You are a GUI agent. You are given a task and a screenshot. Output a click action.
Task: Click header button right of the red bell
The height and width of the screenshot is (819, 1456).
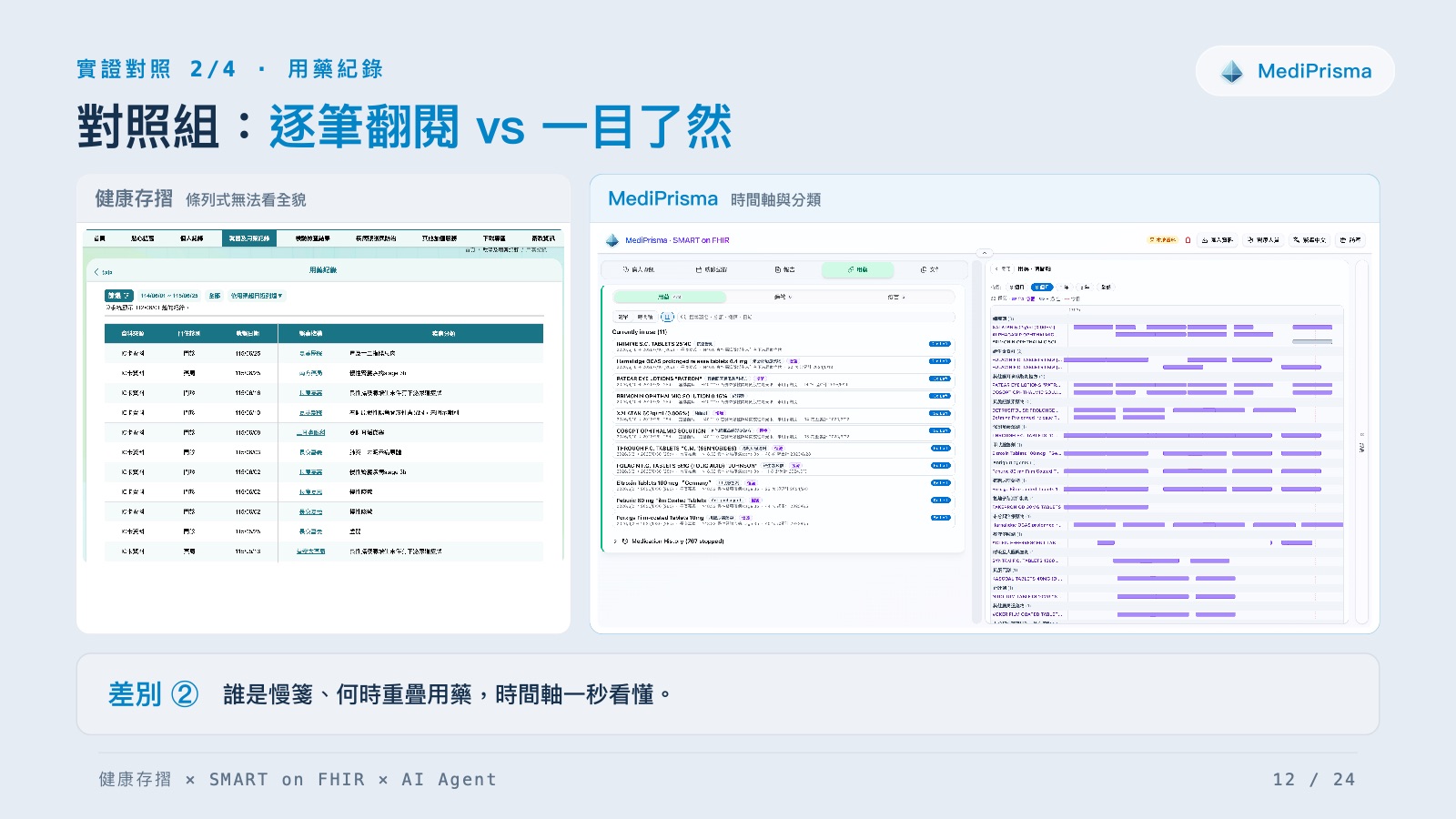[1218, 240]
